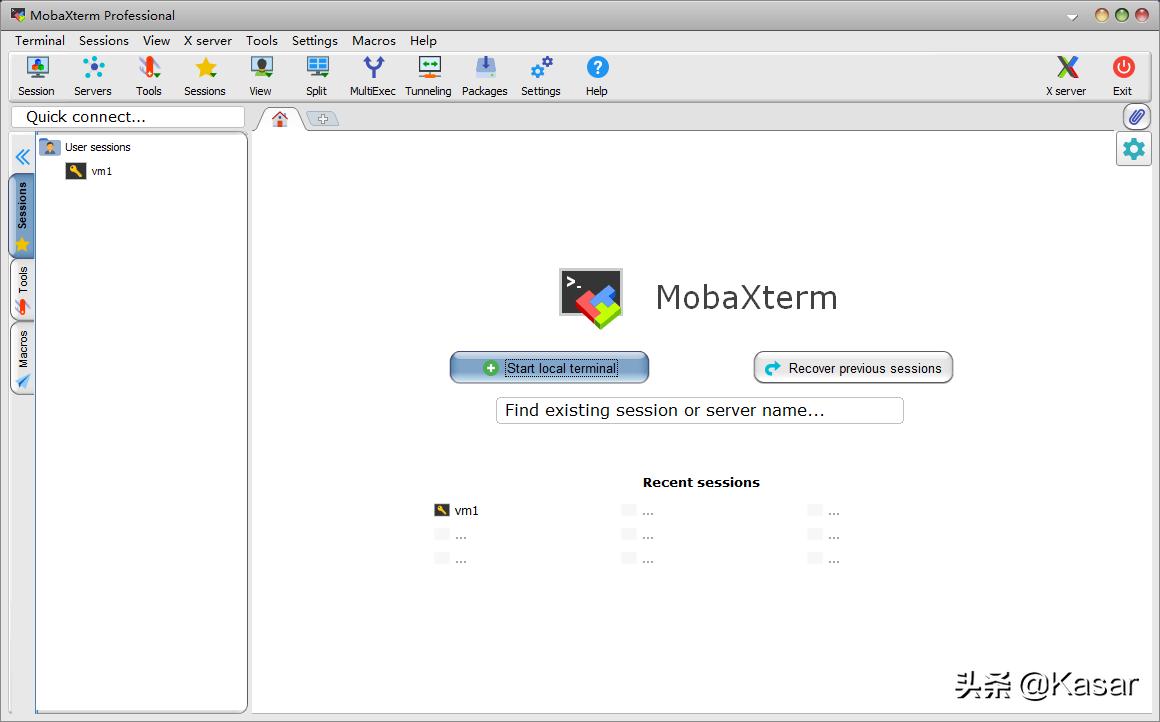This screenshot has height=722, width=1160.
Task: Open MultiExec mode from toolbar
Action: [x=372, y=76]
